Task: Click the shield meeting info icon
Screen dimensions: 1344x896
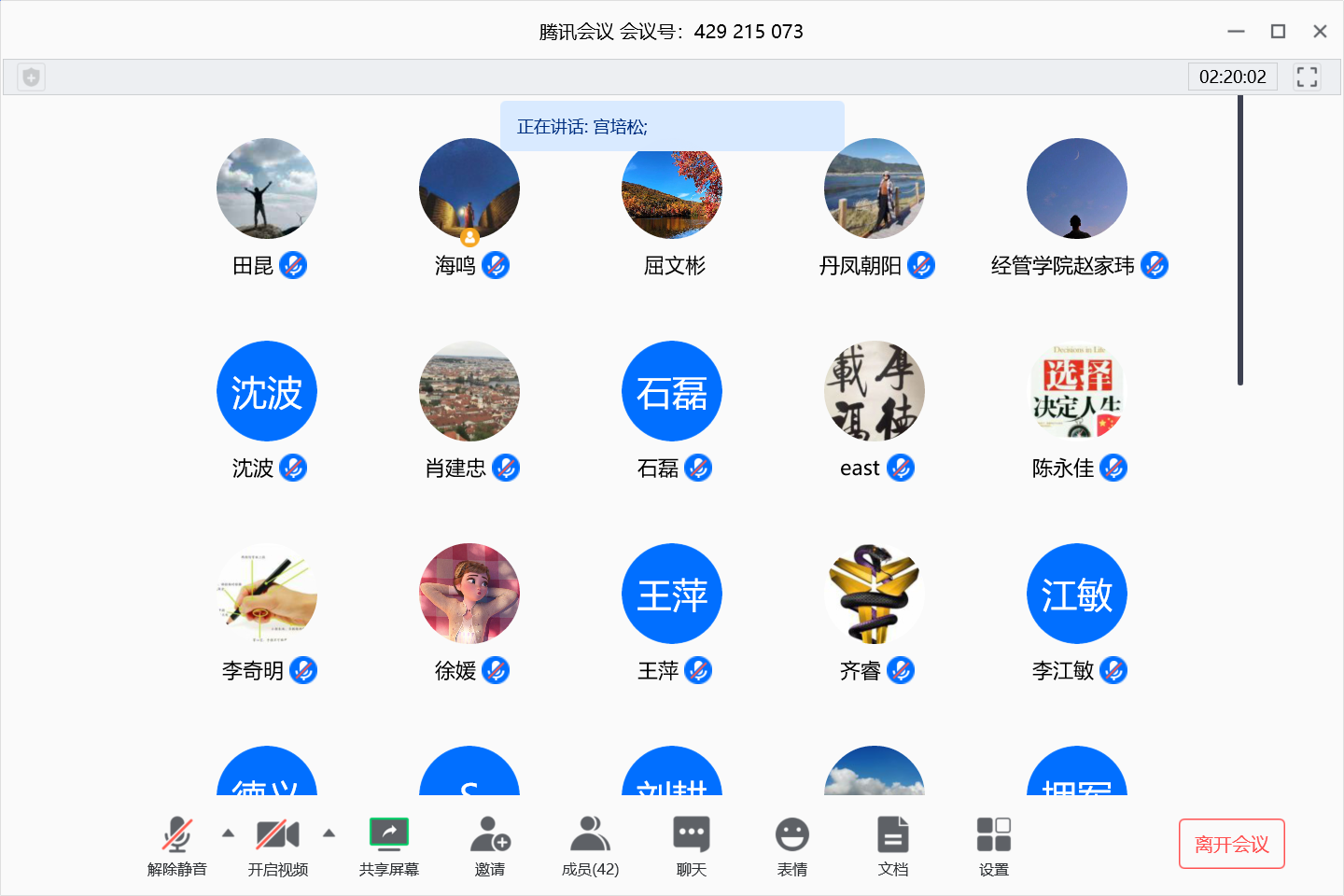Action: [x=31, y=77]
